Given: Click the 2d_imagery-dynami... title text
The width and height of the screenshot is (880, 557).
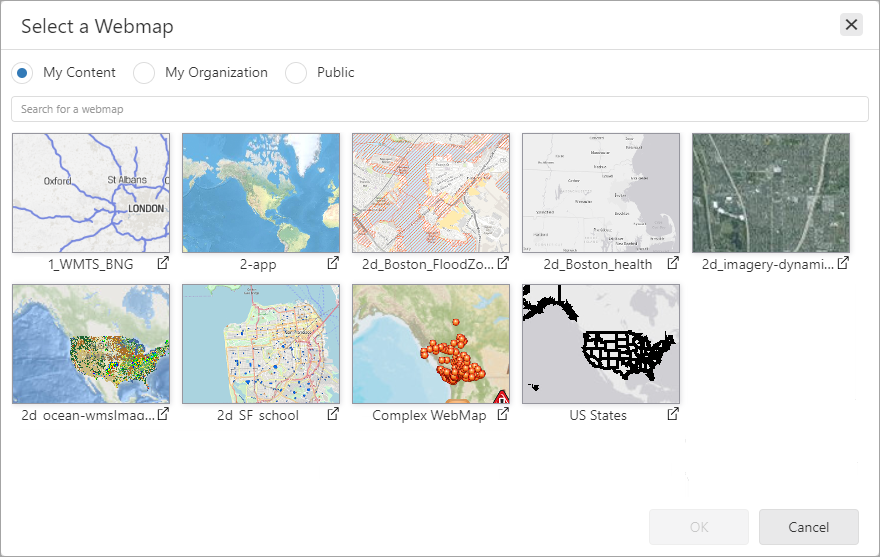Looking at the screenshot, I should [768, 264].
